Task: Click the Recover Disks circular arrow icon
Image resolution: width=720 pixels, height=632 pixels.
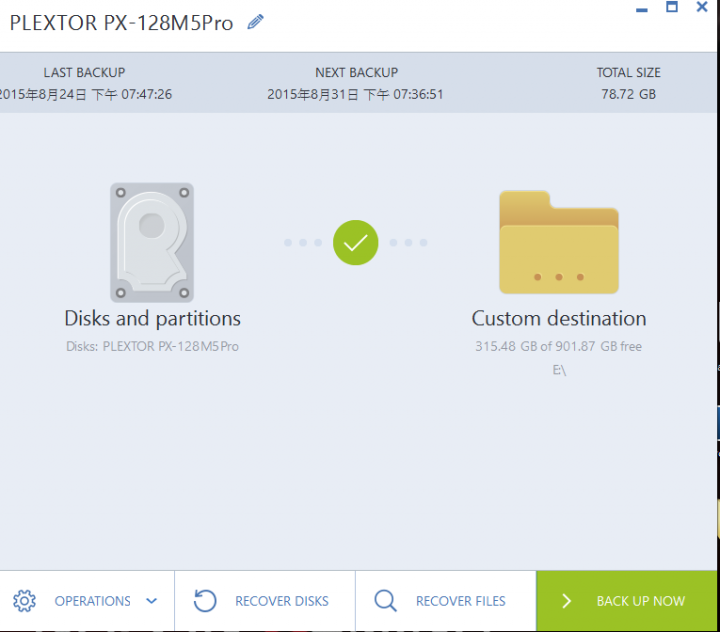Action: tap(205, 601)
